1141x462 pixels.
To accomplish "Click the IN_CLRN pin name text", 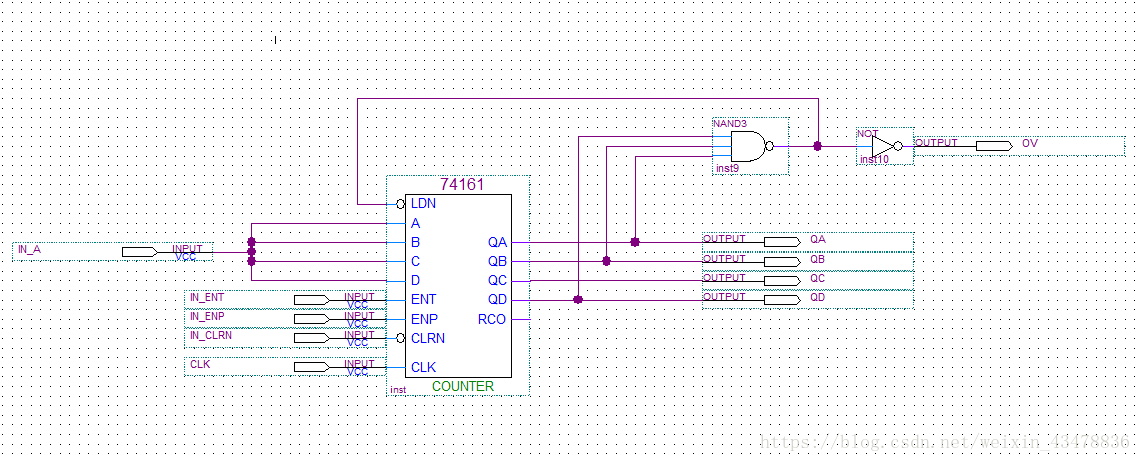I will click(x=210, y=335).
